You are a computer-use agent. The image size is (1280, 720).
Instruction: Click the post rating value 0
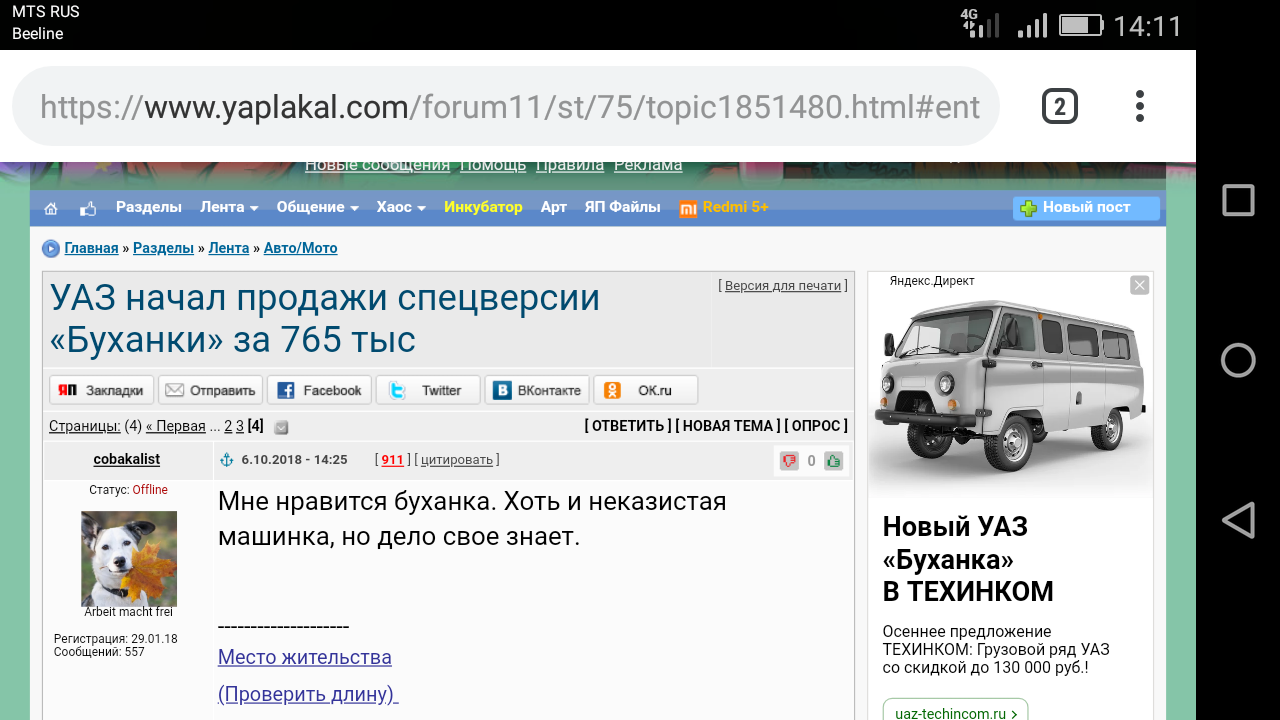click(x=811, y=461)
